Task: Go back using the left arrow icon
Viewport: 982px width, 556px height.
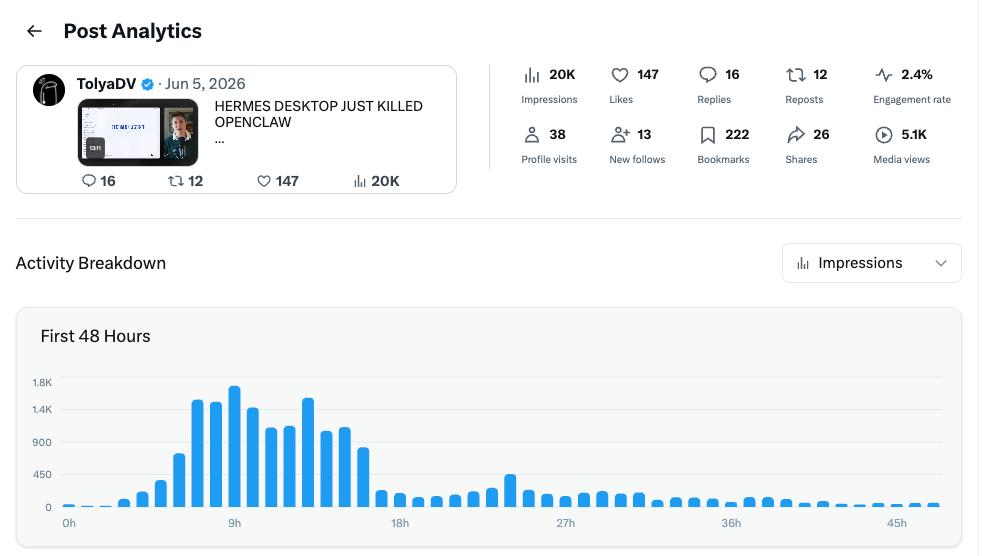Action: point(34,31)
